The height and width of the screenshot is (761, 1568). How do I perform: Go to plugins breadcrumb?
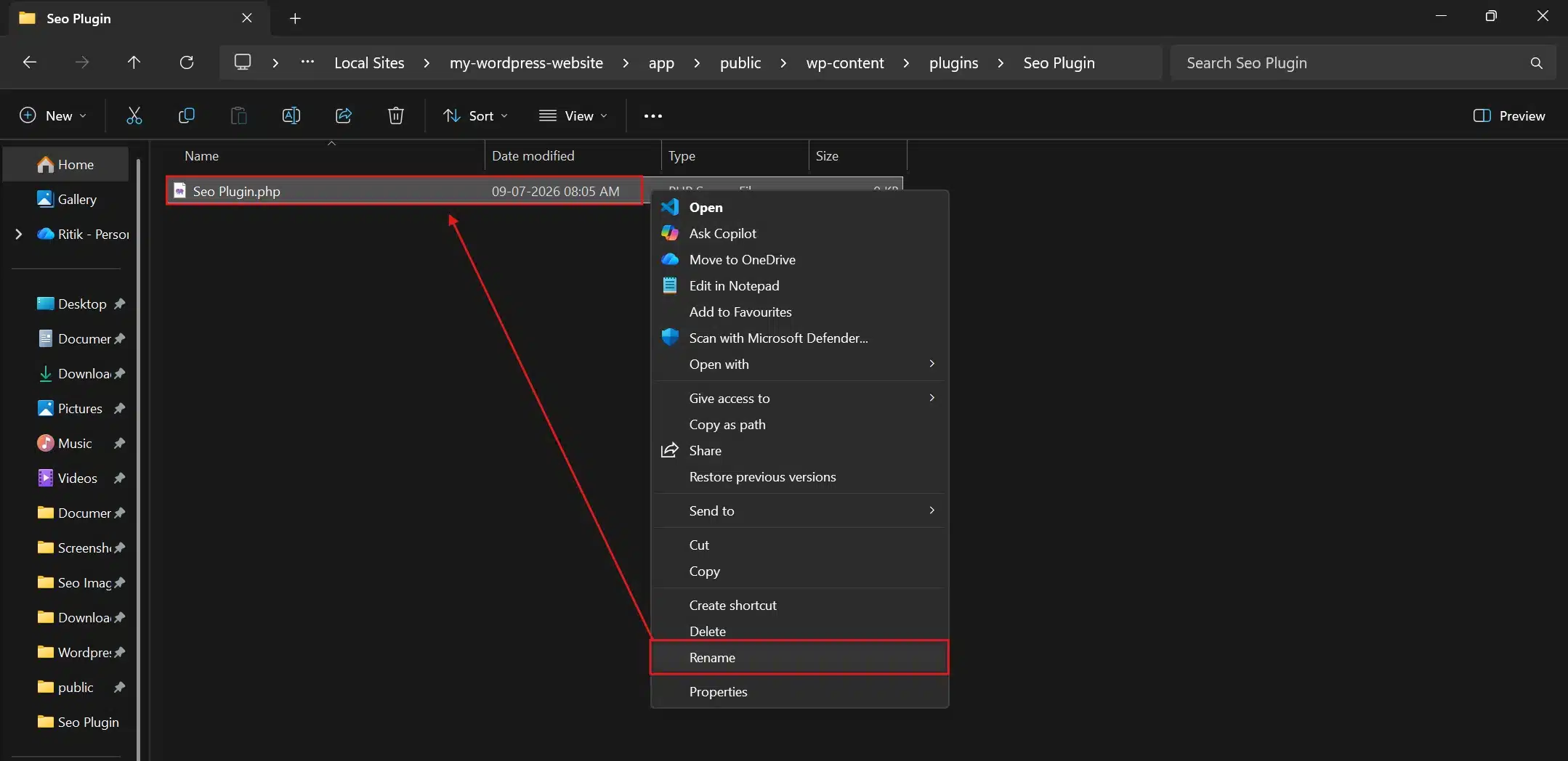[x=953, y=63]
